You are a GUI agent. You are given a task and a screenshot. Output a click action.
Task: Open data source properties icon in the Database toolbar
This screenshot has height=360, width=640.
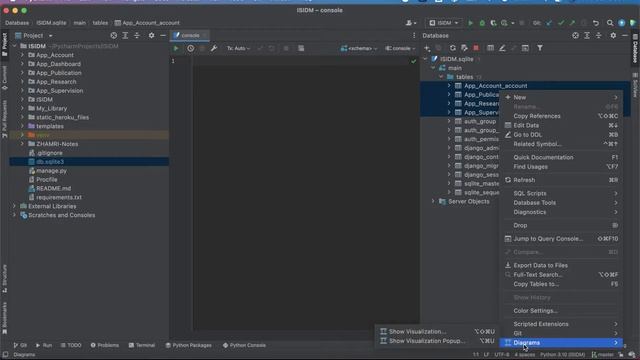(x=464, y=48)
